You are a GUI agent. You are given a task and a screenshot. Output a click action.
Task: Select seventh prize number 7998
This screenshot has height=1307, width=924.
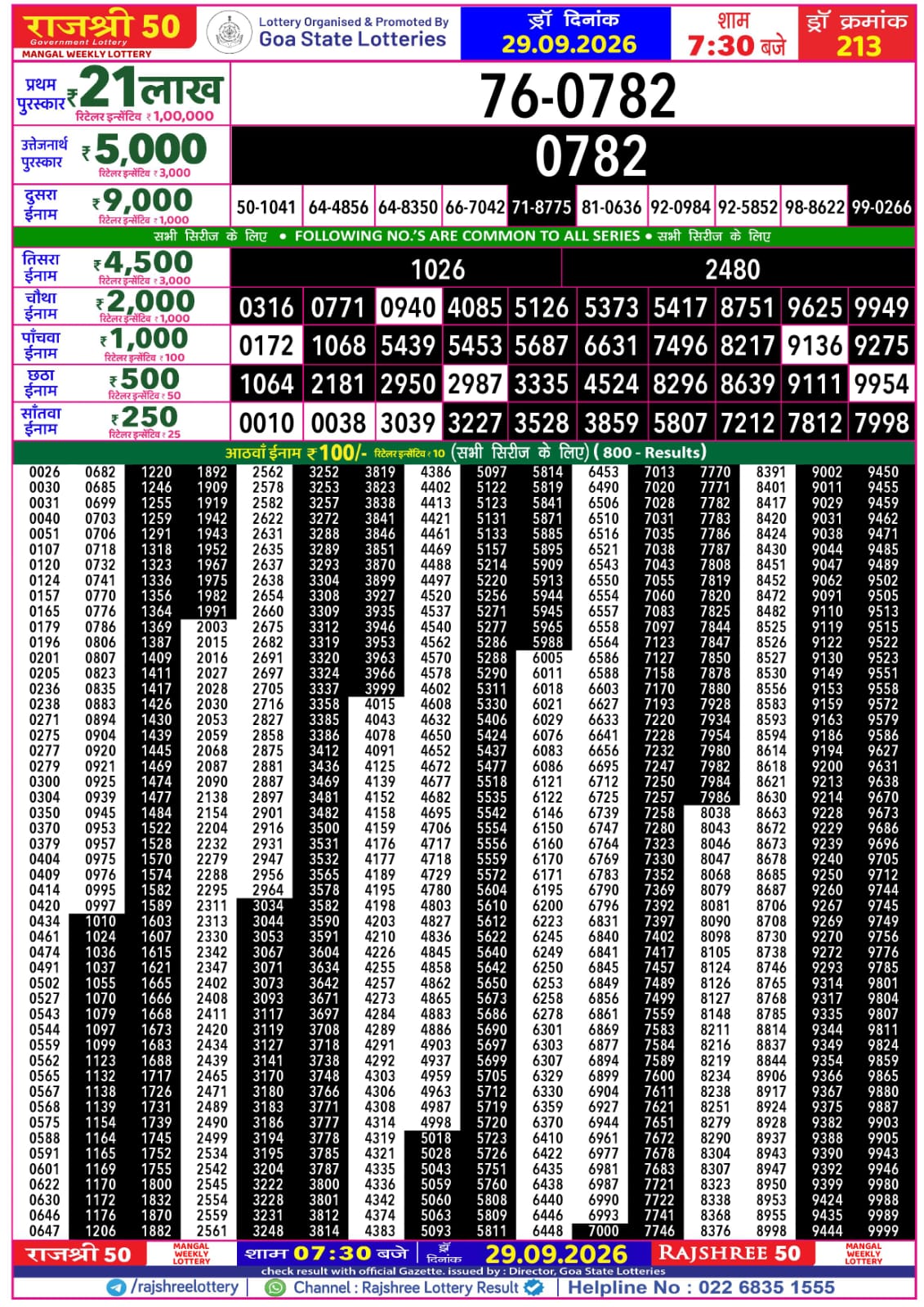[x=882, y=423]
